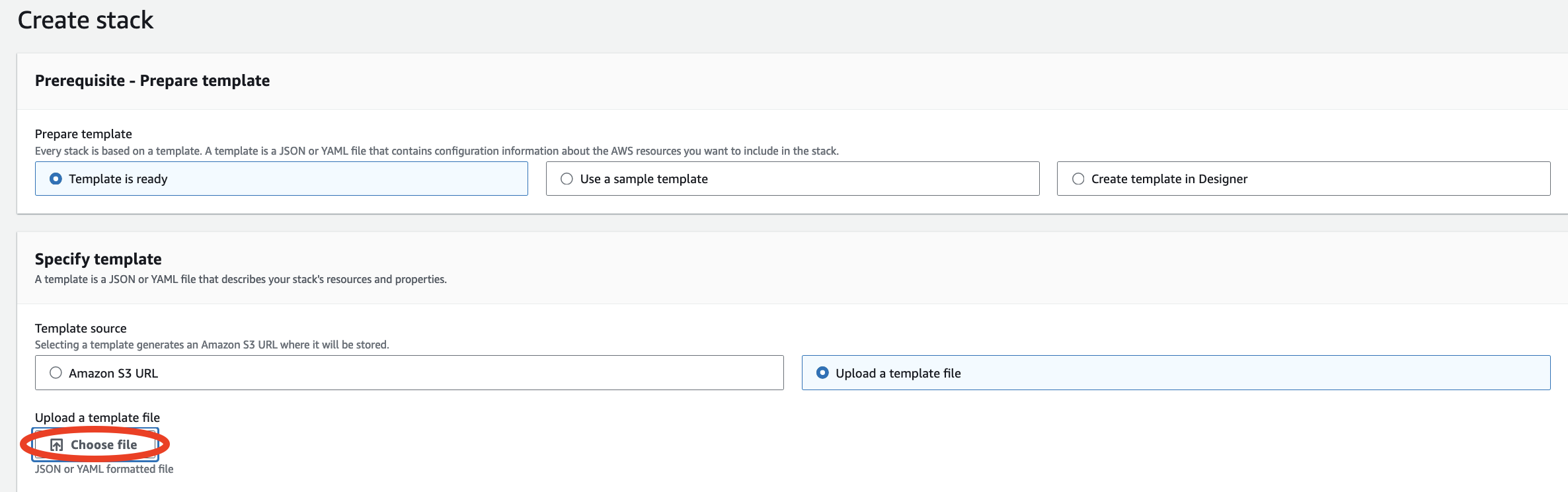
Task: Pick Create template in Designer
Action: [x=1078, y=179]
